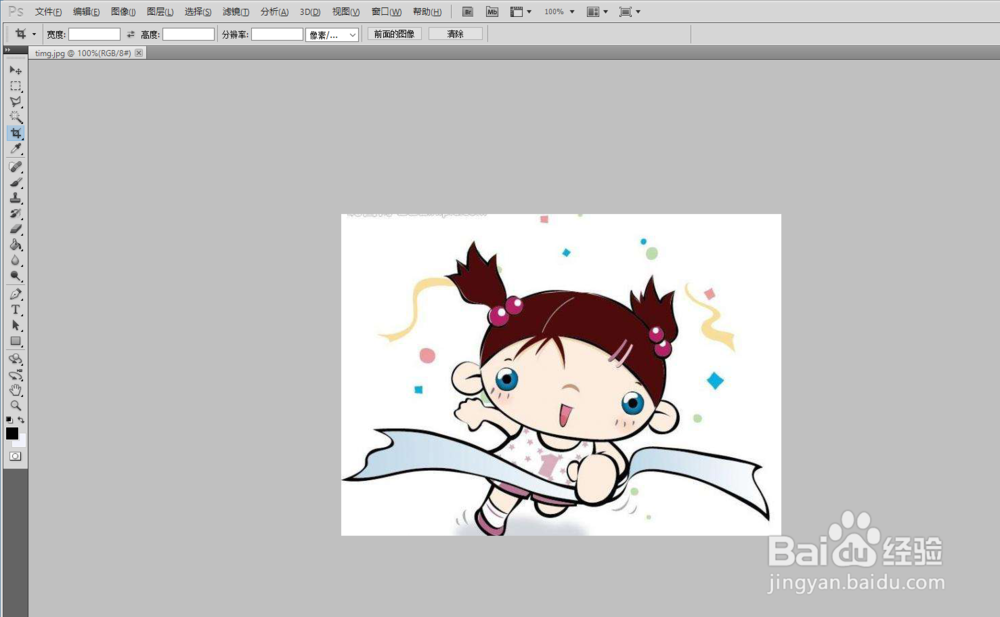Open the 滤镜(T) menu
The height and width of the screenshot is (617, 1000).
[235, 11]
